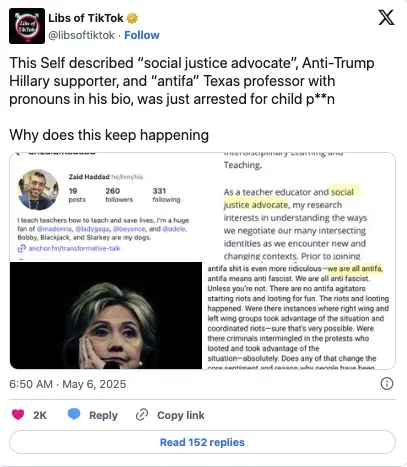Click the X logo icon

[x=386, y=17]
